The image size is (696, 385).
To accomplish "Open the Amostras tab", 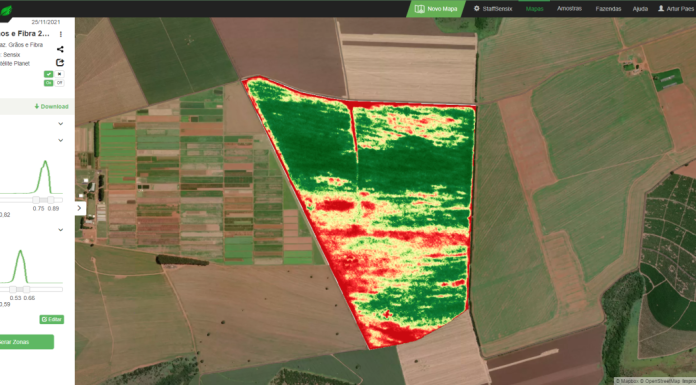I will [569, 8].
